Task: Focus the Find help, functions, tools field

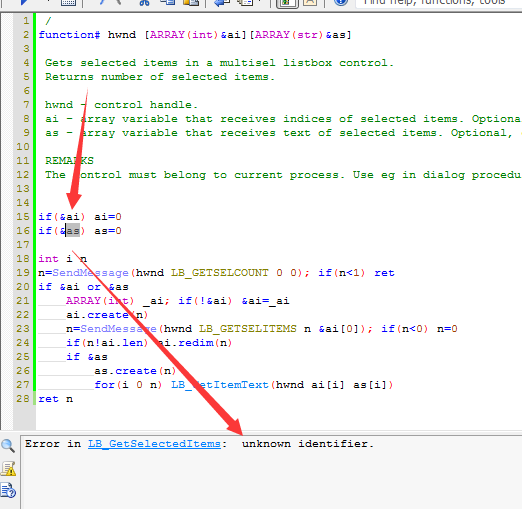Action: pos(439,3)
